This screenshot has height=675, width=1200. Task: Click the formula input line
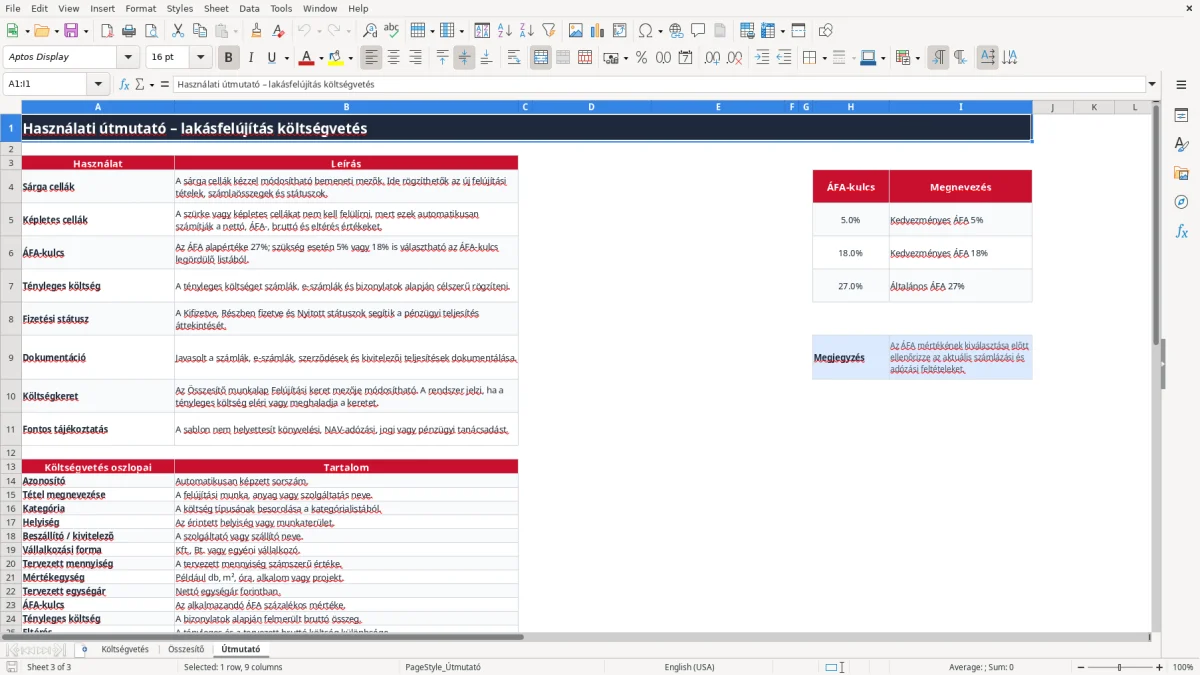point(658,84)
